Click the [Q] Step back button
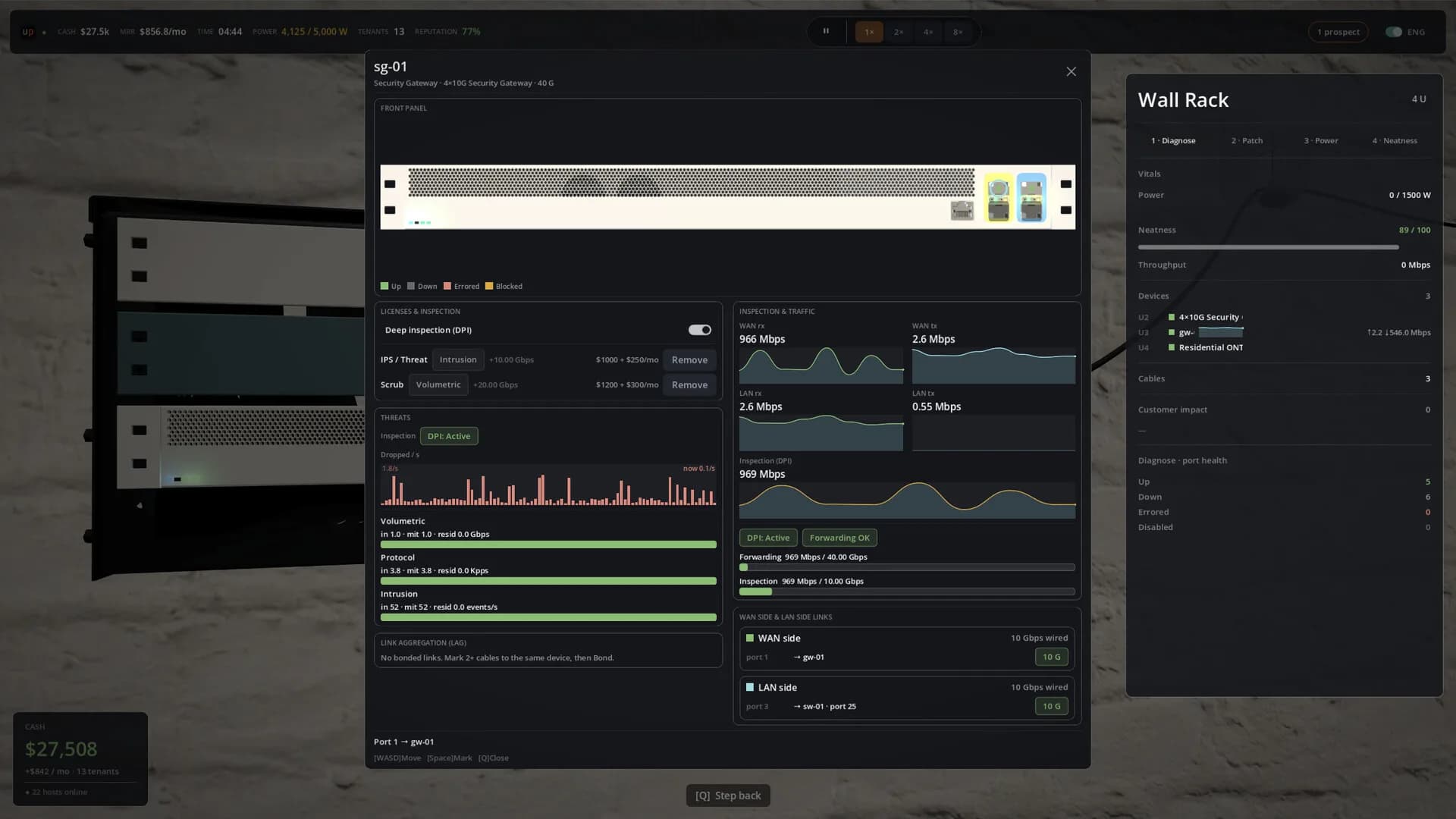 click(728, 795)
